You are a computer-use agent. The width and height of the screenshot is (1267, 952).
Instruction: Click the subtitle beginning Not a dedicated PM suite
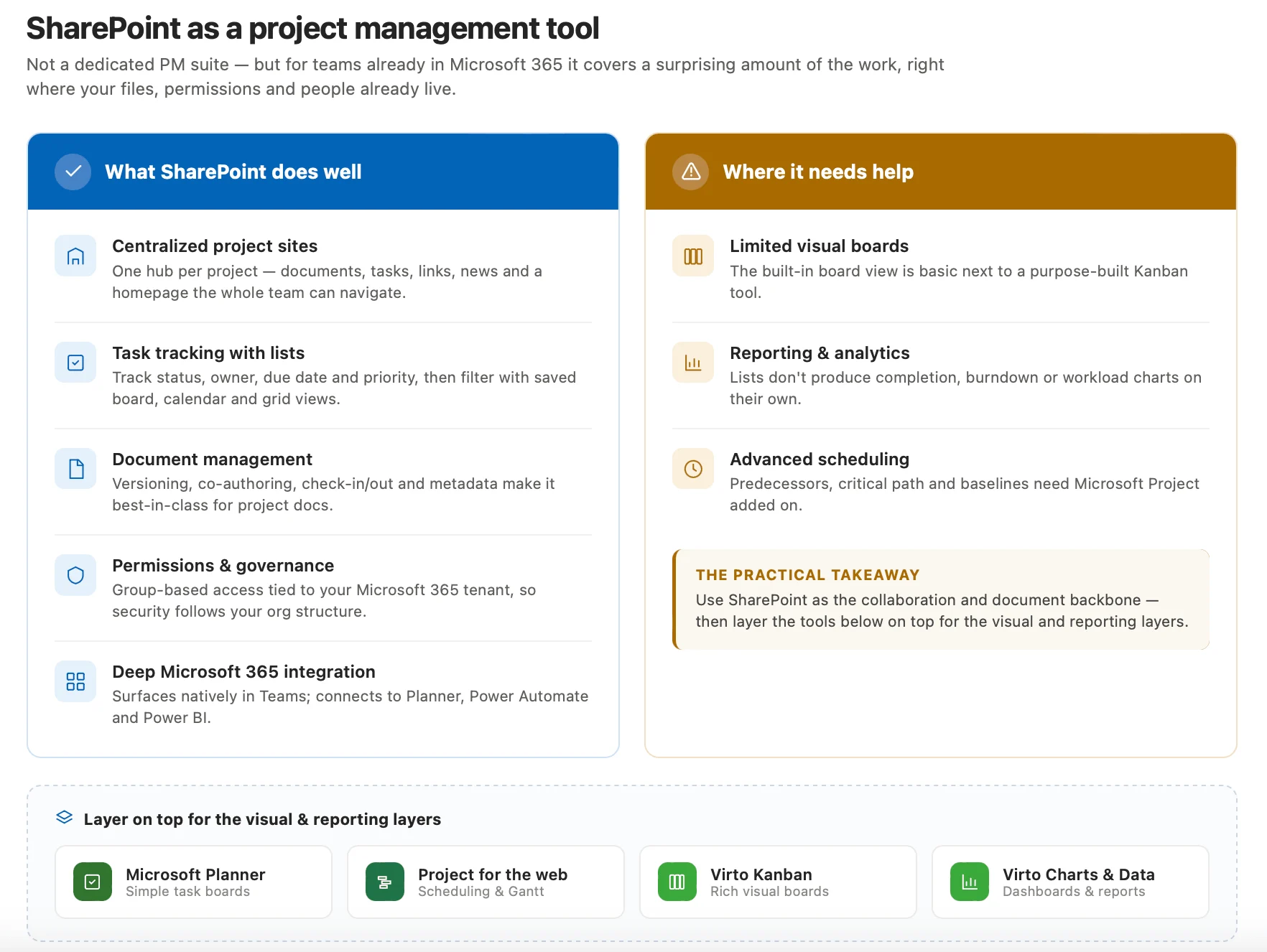click(x=485, y=77)
